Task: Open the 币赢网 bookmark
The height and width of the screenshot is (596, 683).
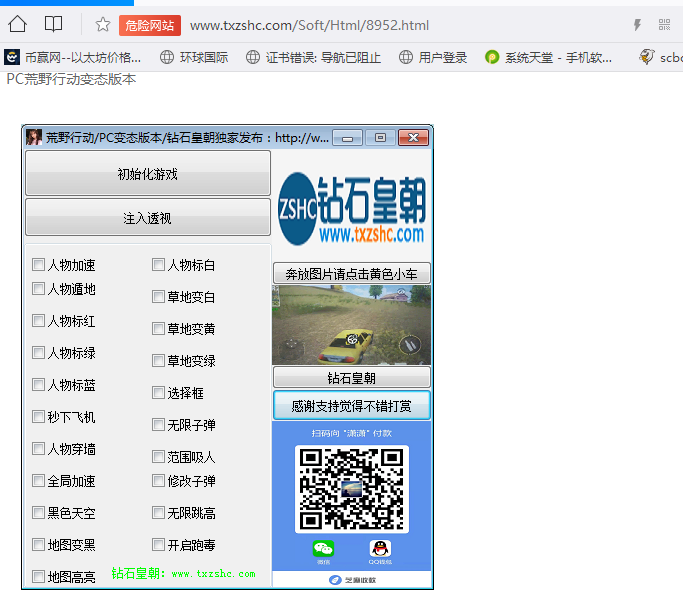Action: click(72, 58)
